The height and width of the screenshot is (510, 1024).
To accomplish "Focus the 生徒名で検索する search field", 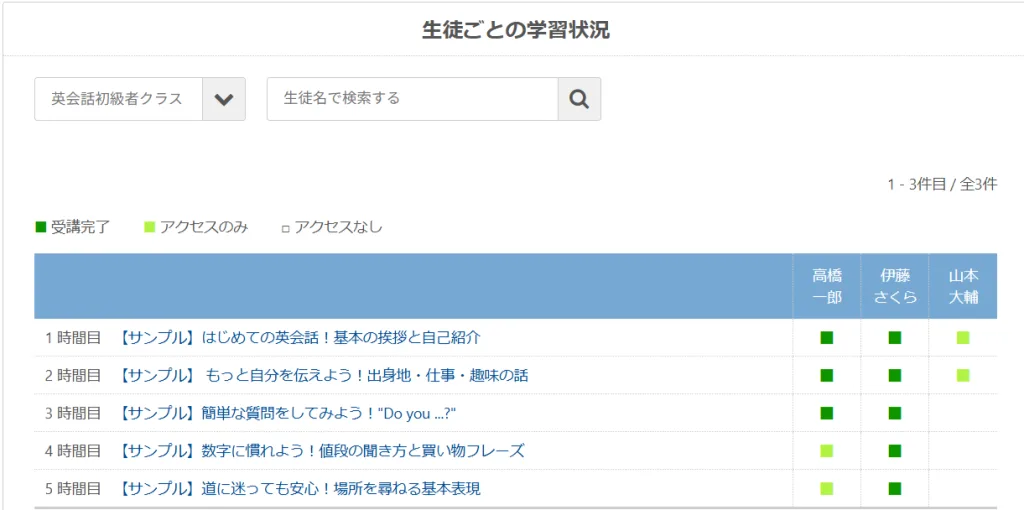I will pyautogui.click(x=412, y=99).
